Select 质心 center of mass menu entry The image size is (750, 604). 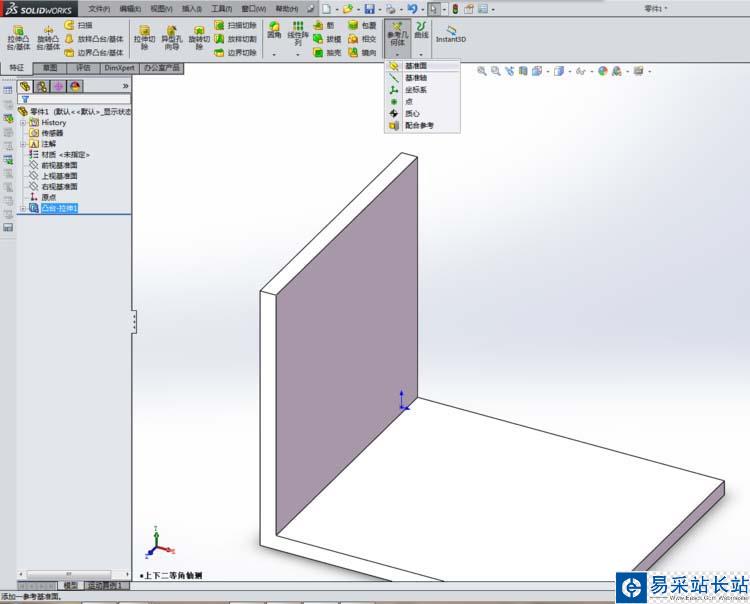tap(422, 113)
